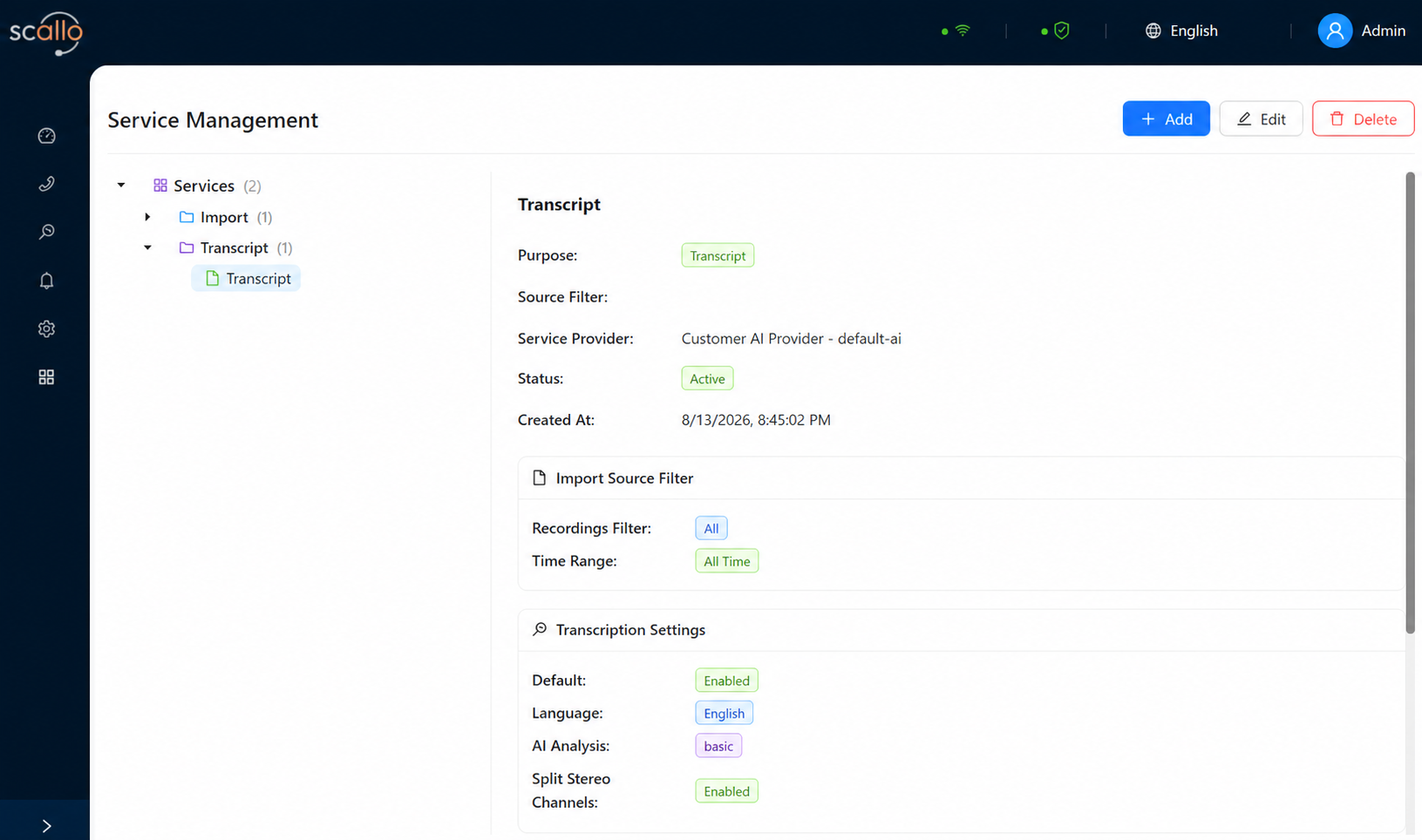
Task: Click the 'basic' AI Analysis tag
Action: [x=718, y=746]
